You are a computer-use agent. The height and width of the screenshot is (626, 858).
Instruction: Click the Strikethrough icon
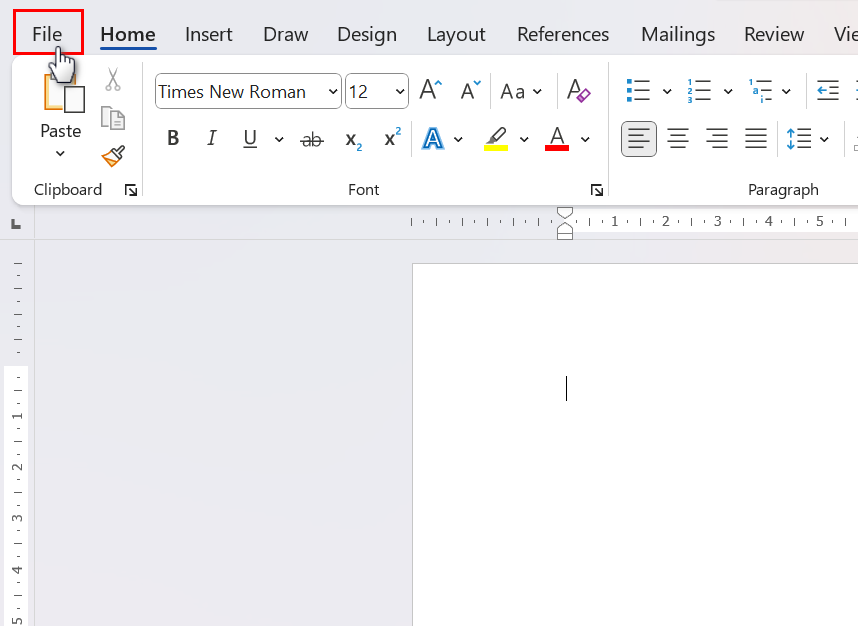(x=312, y=139)
